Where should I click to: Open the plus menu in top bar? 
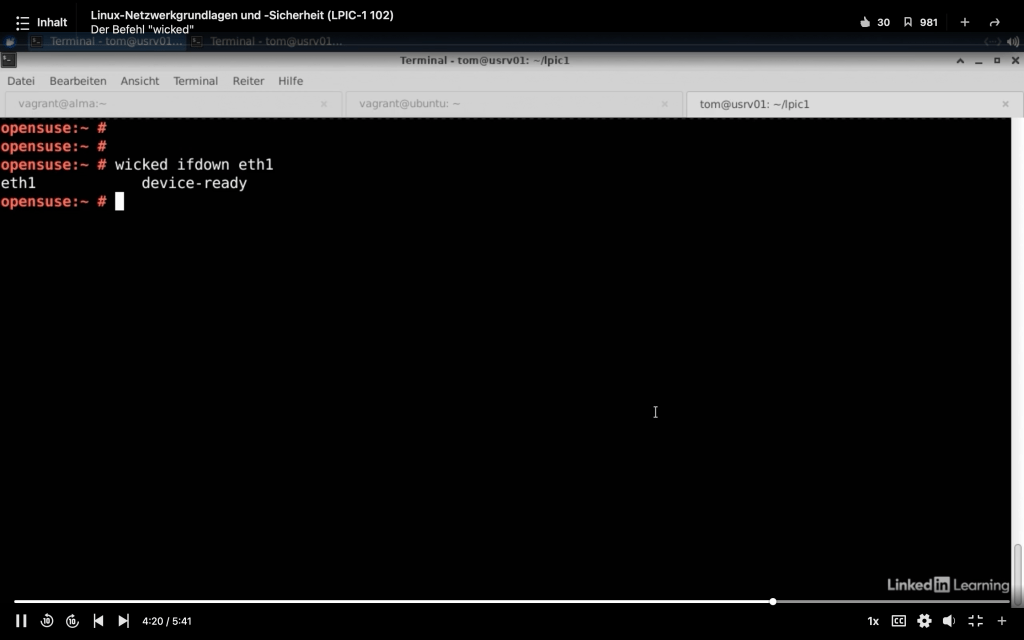(965, 22)
